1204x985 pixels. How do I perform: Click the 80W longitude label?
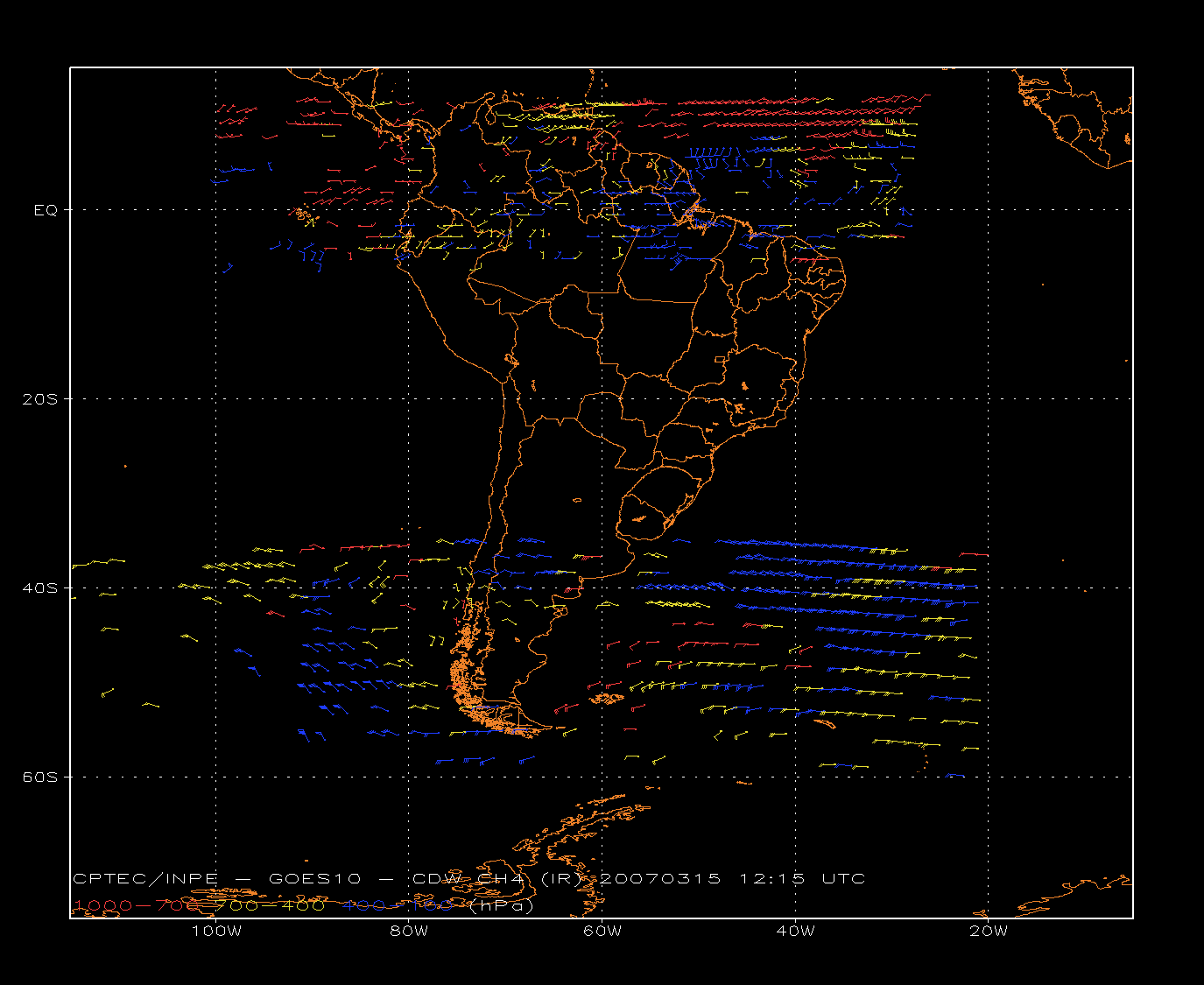tap(409, 931)
